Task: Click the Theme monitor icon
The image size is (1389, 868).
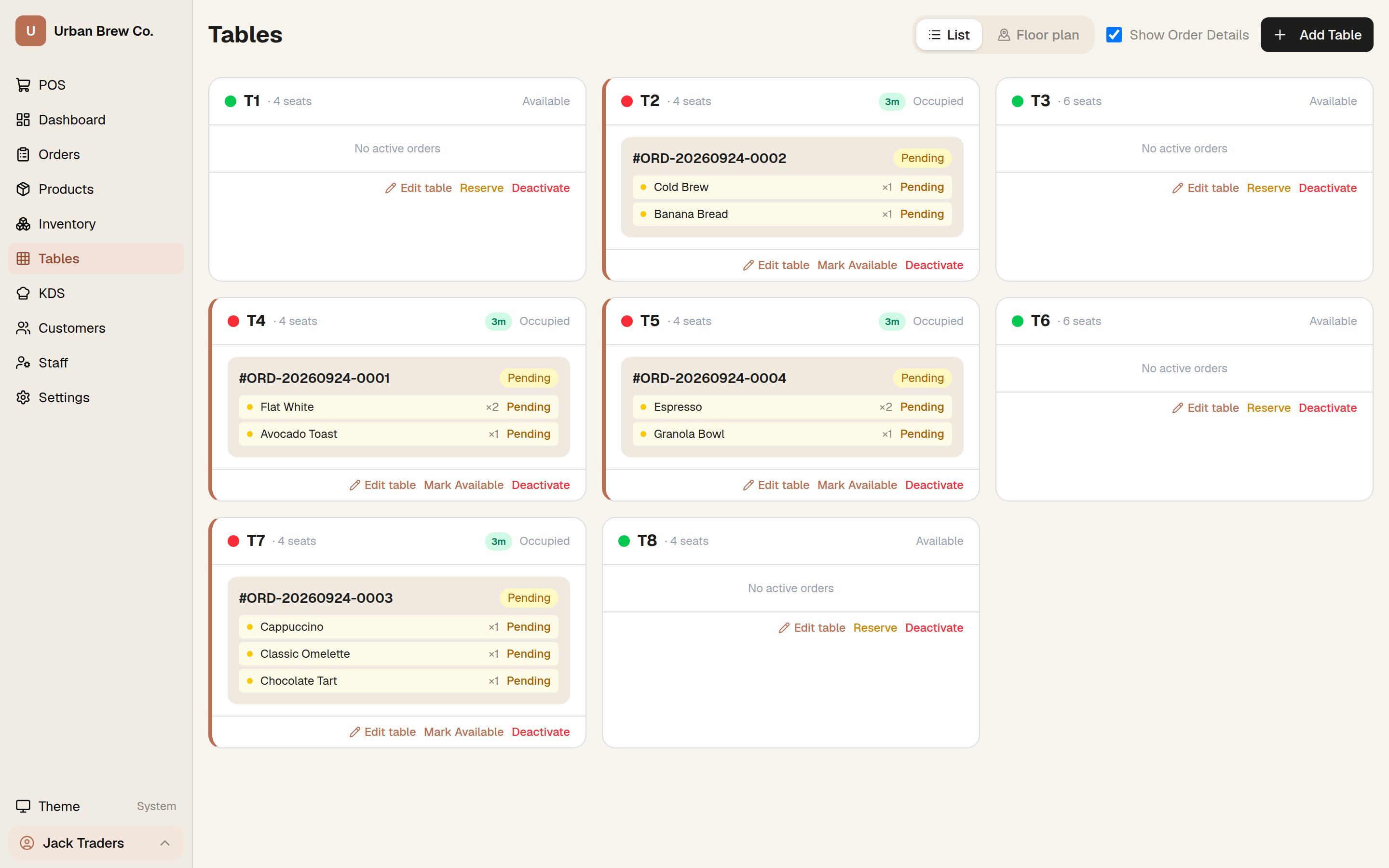Action: [23, 806]
